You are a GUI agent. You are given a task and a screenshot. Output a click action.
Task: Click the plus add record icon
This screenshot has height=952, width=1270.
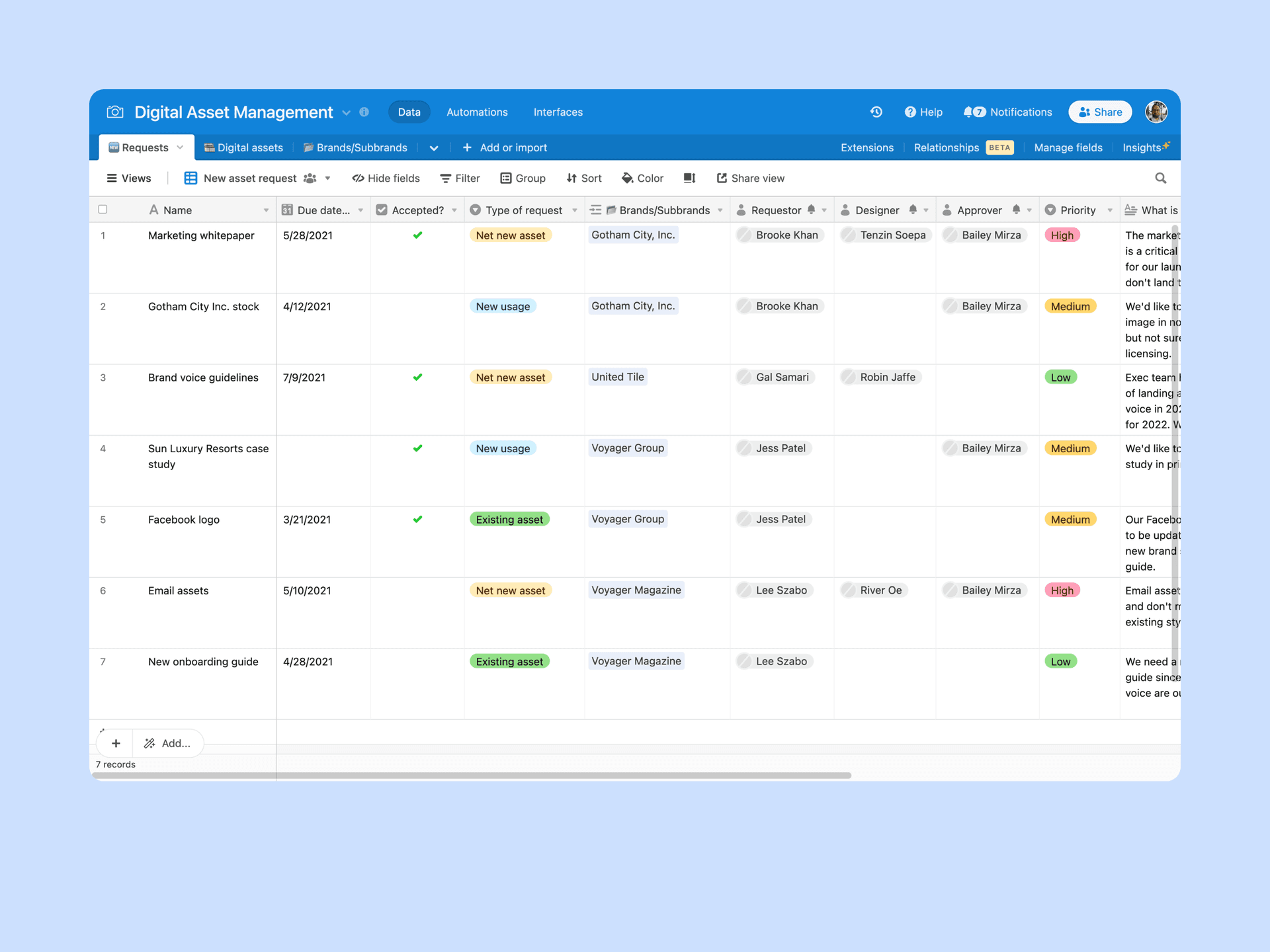coord(116,743)
